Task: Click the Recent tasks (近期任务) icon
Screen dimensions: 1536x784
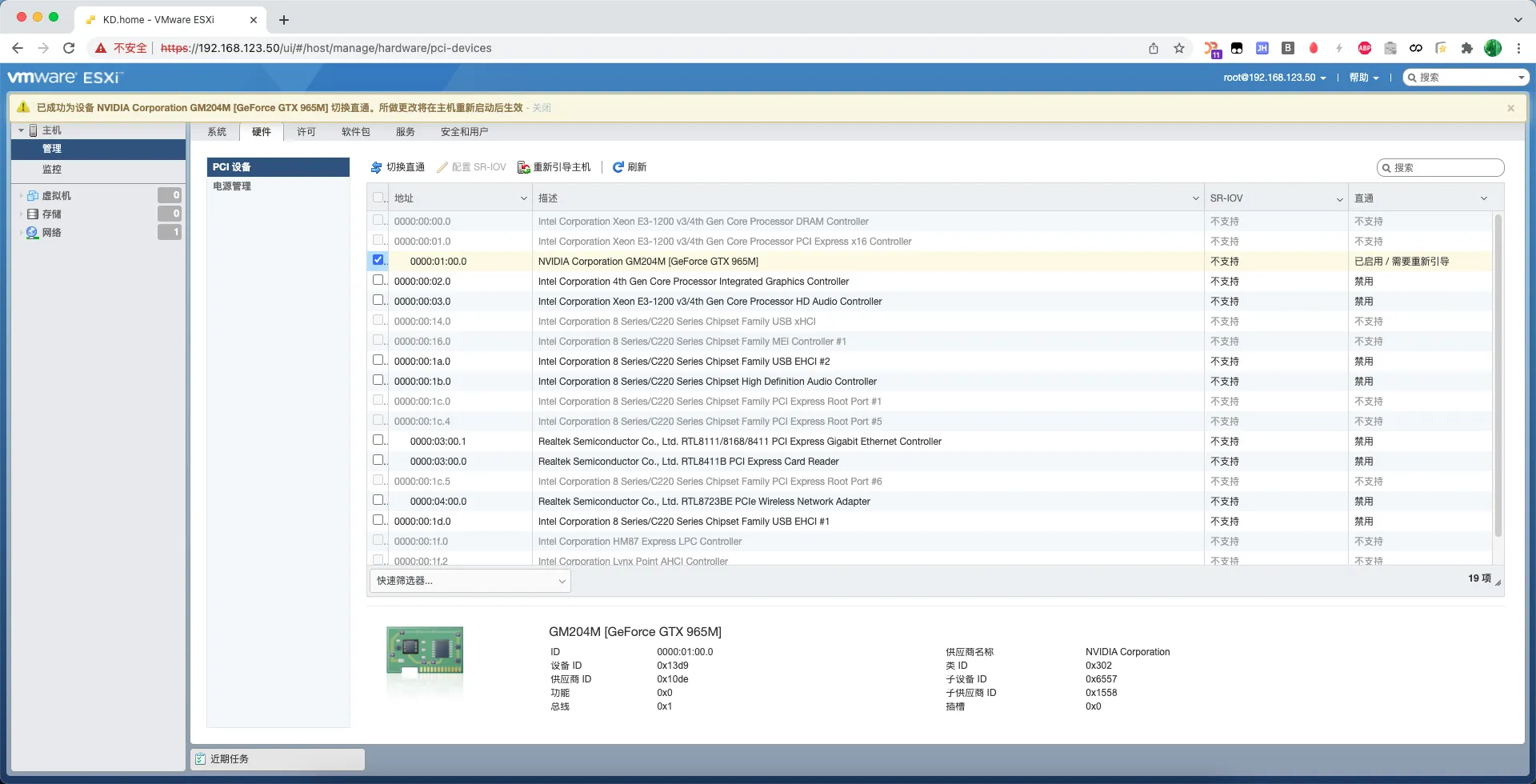Action: (x=201, y=759)
